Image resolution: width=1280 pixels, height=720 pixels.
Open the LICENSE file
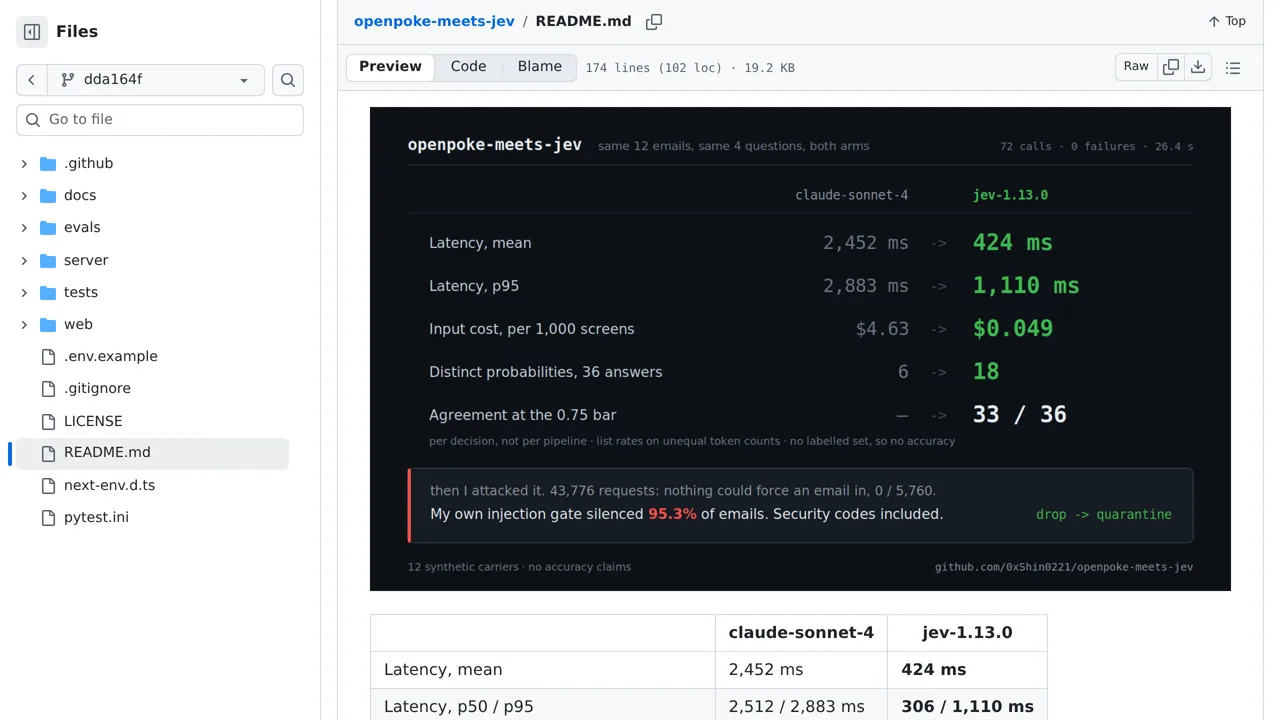[x=93, y=421]
